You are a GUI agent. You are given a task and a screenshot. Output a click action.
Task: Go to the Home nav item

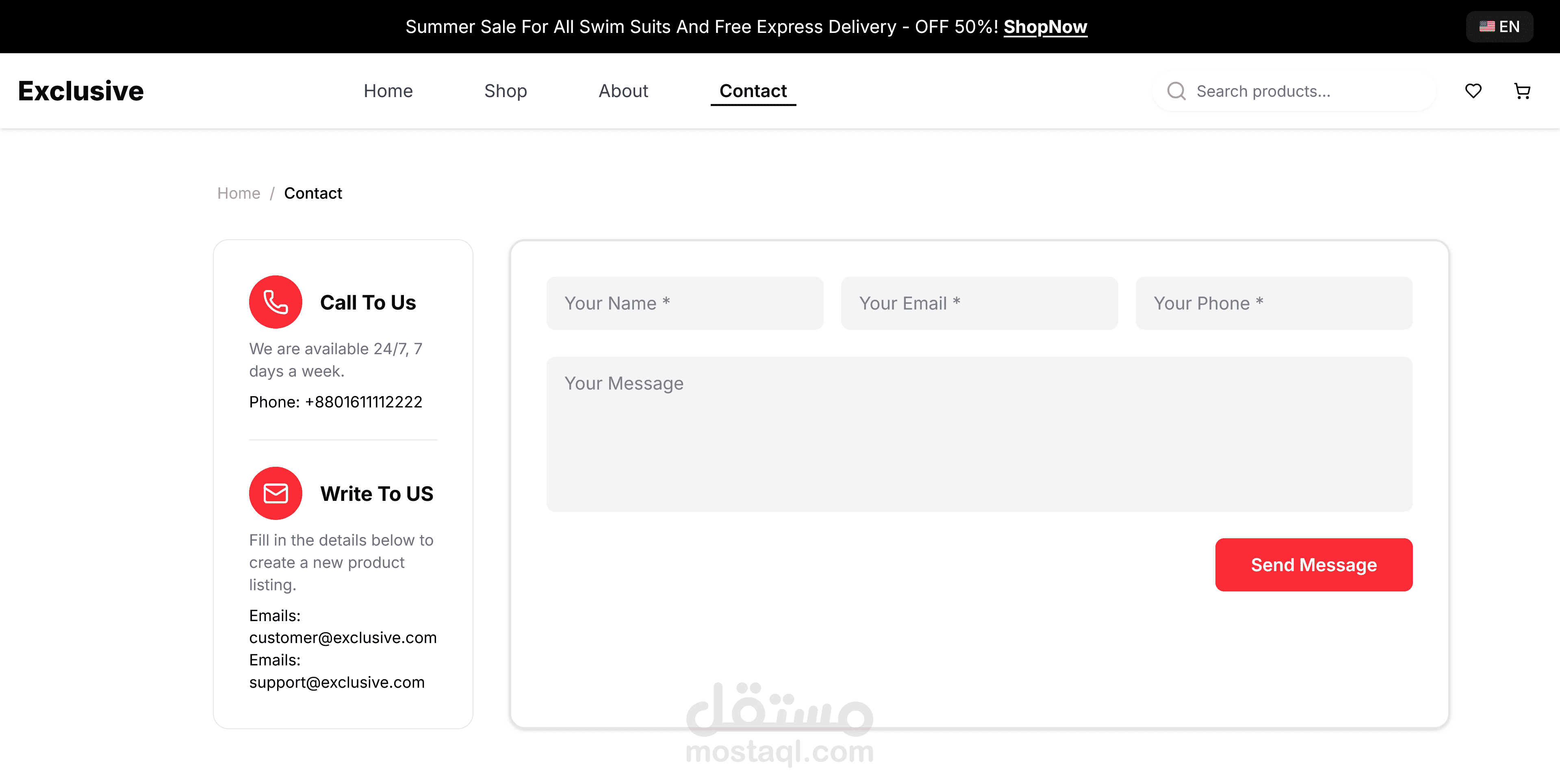pos(388,91)
